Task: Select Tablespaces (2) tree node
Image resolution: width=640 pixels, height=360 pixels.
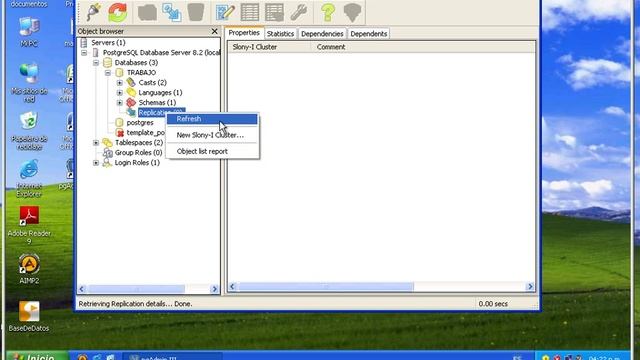Action: [139, 142]
